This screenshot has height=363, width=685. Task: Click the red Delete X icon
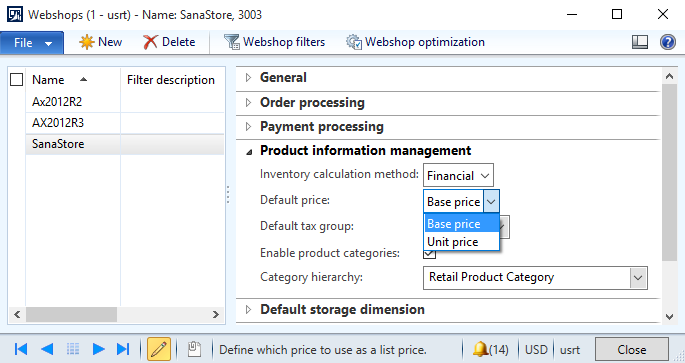150,42
